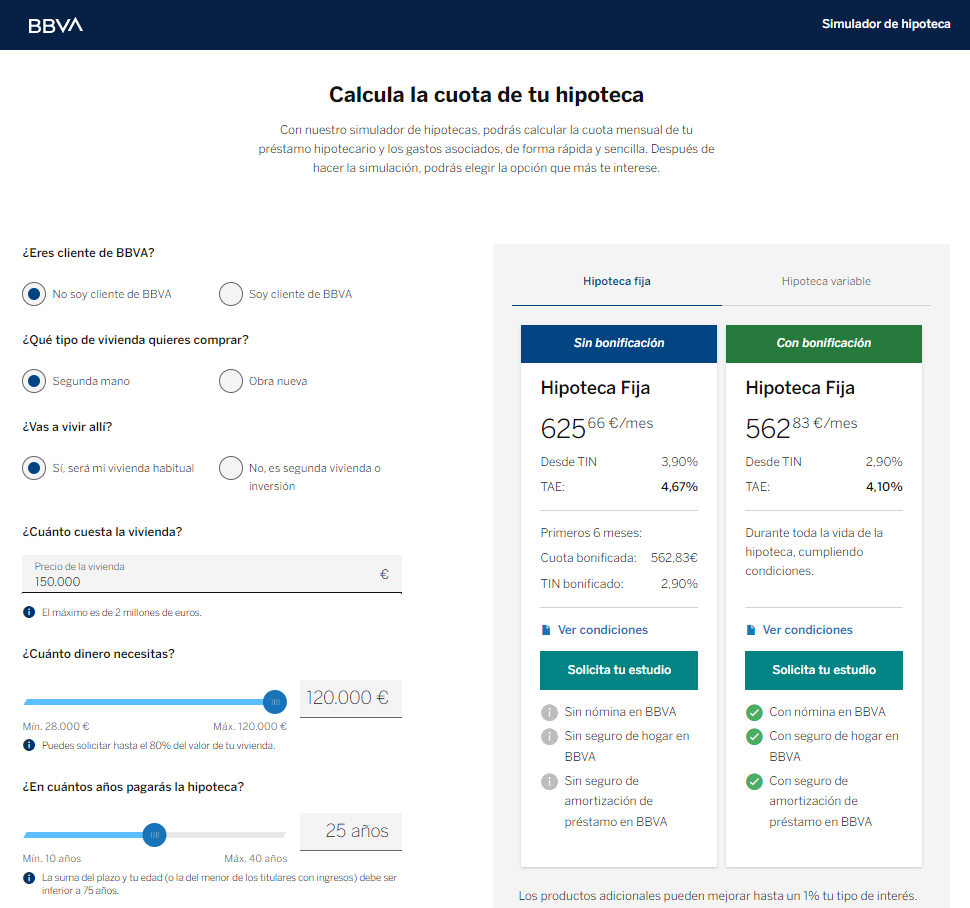
Task: Click Máx. 120.000 € label
Action: (x=250, y=726)
